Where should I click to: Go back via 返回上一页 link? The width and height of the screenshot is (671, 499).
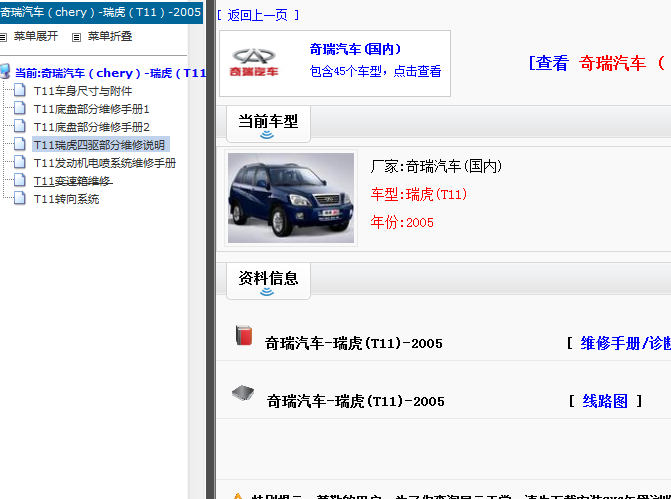pos(258,15)
